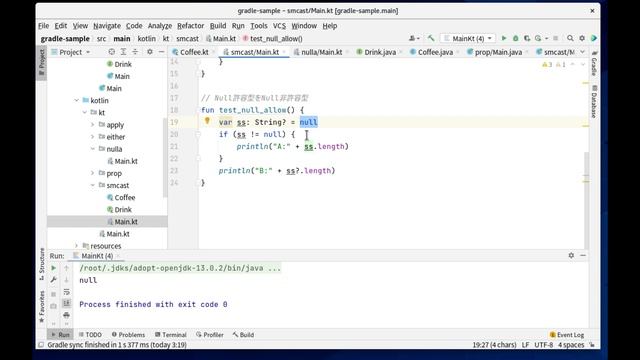
Task: Expand all in Project panel
Action: [123, 52]
